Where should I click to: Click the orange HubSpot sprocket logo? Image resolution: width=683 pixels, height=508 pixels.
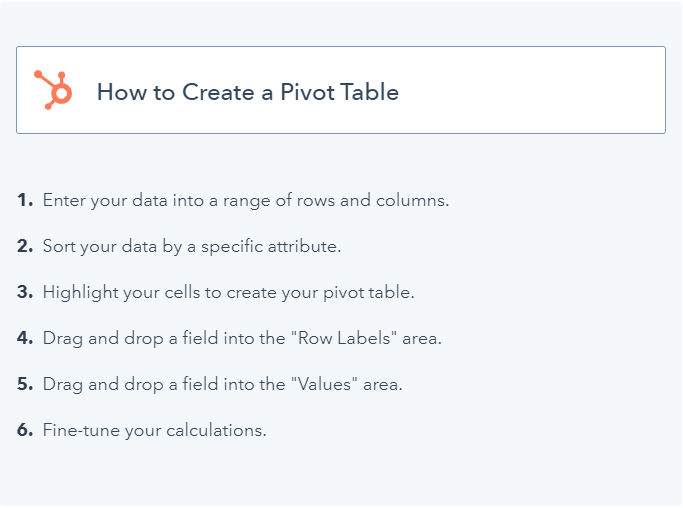pyautogui.click(x=53, y=90)
